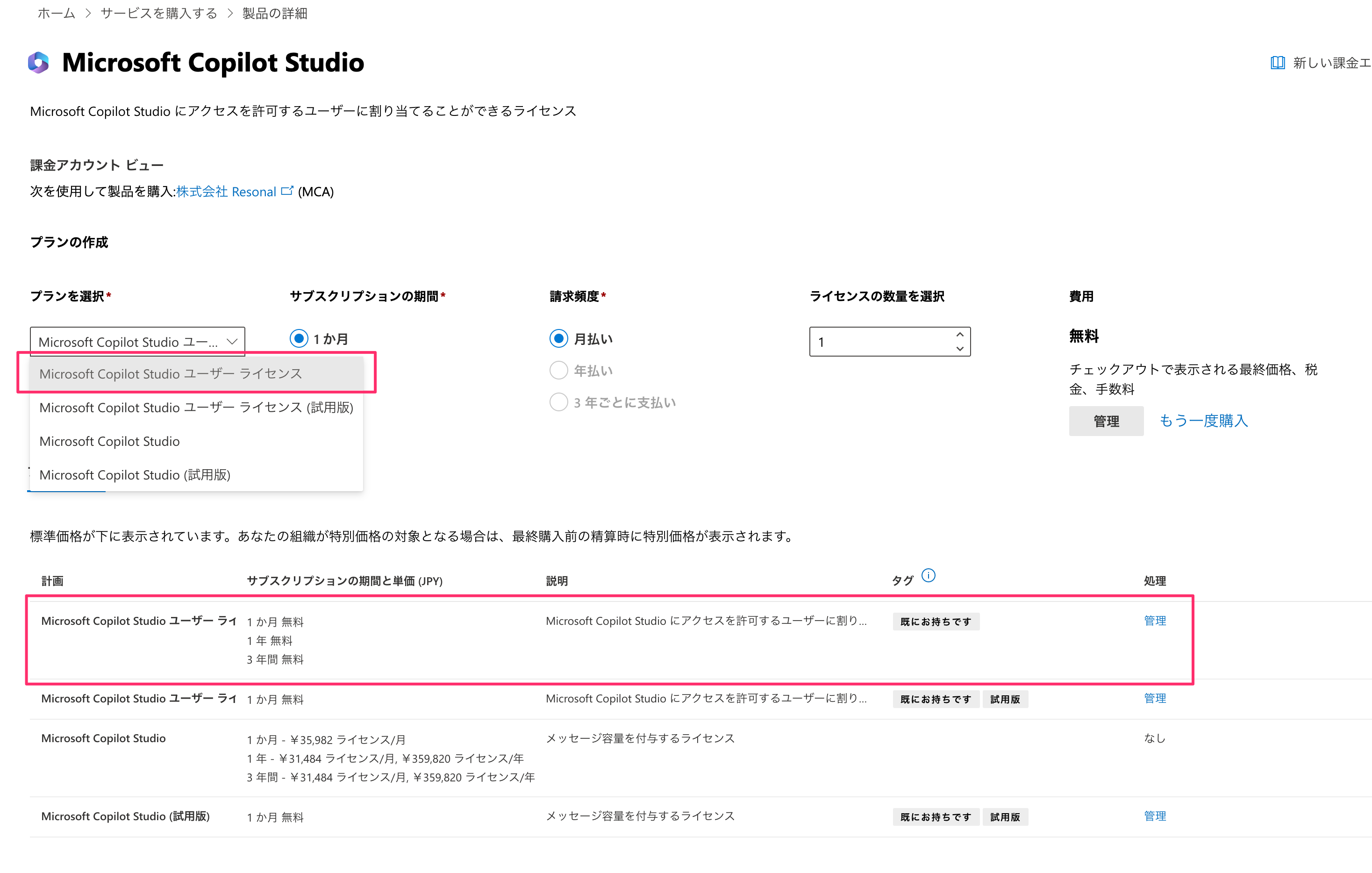Choose 年払い billing frequency option
This screenshot has width=1372, height=873.
(x=558, y=371)
